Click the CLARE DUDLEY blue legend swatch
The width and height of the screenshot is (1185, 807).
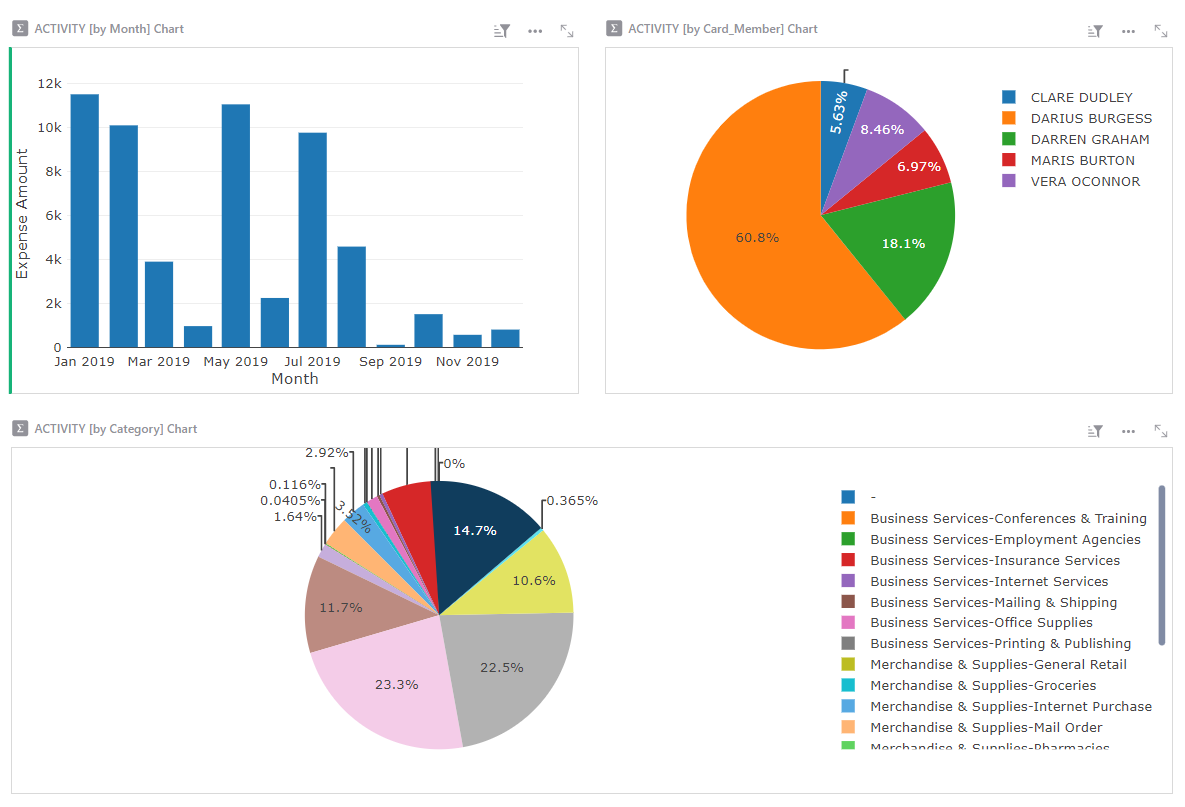coord(1009,97)
